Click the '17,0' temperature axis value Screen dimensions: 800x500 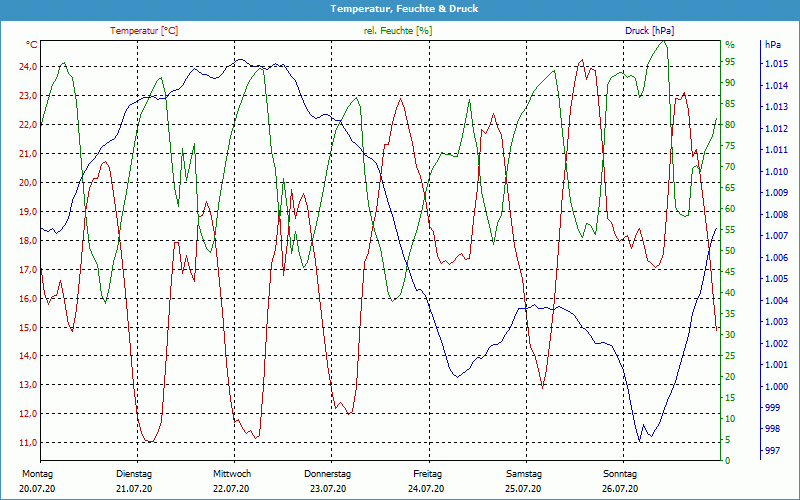coord(28,269)
